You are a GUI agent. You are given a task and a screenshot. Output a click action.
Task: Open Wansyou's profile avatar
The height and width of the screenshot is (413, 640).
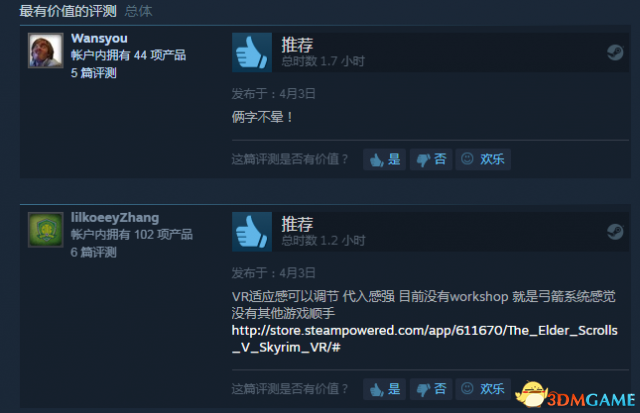coord(46,51)
